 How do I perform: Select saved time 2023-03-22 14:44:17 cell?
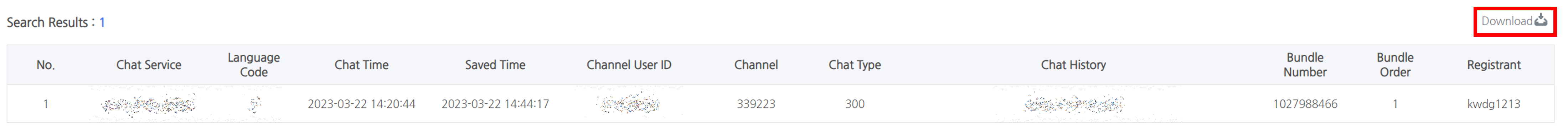tap(495, 104)
